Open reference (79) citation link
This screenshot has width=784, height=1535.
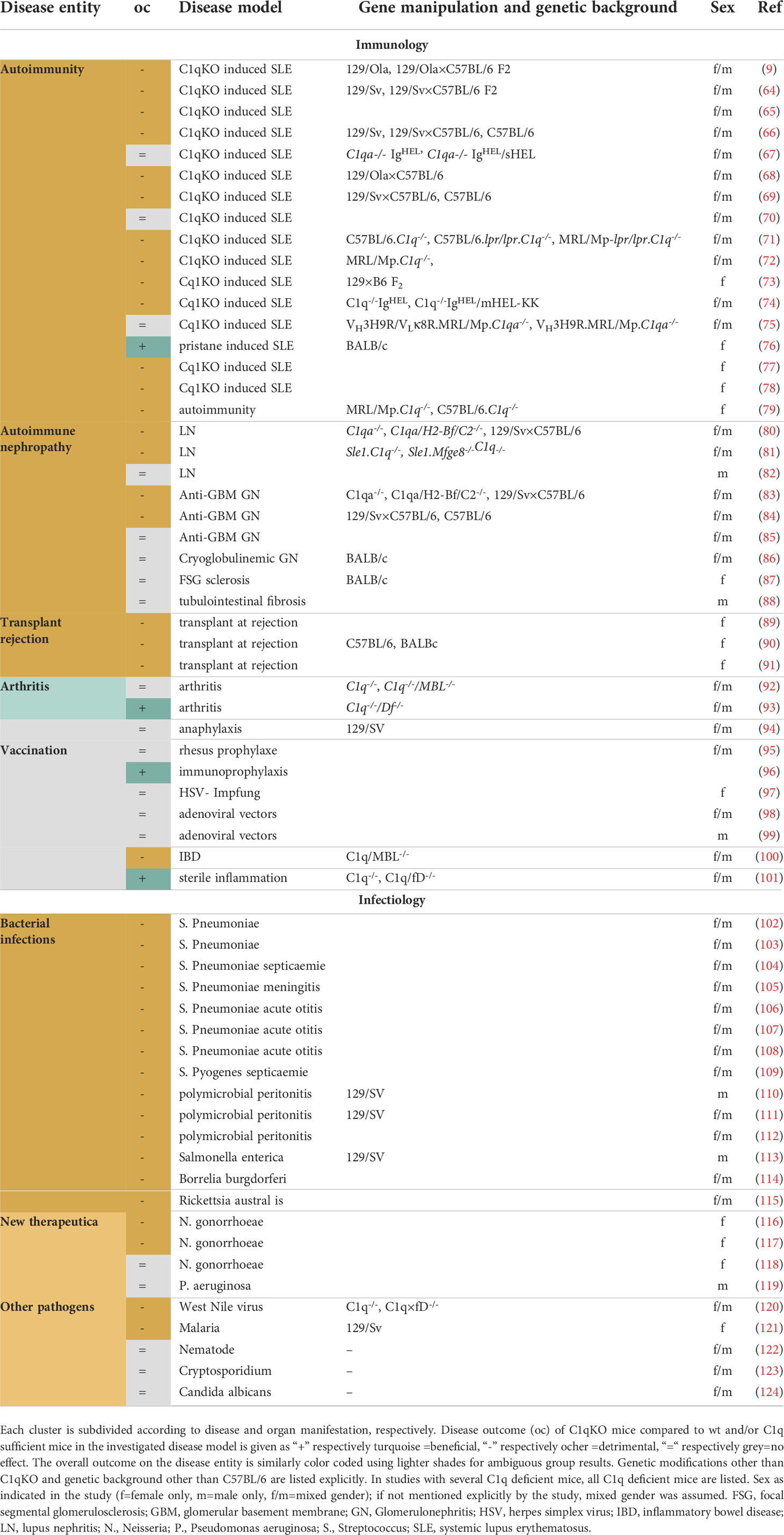click(769, 410)
